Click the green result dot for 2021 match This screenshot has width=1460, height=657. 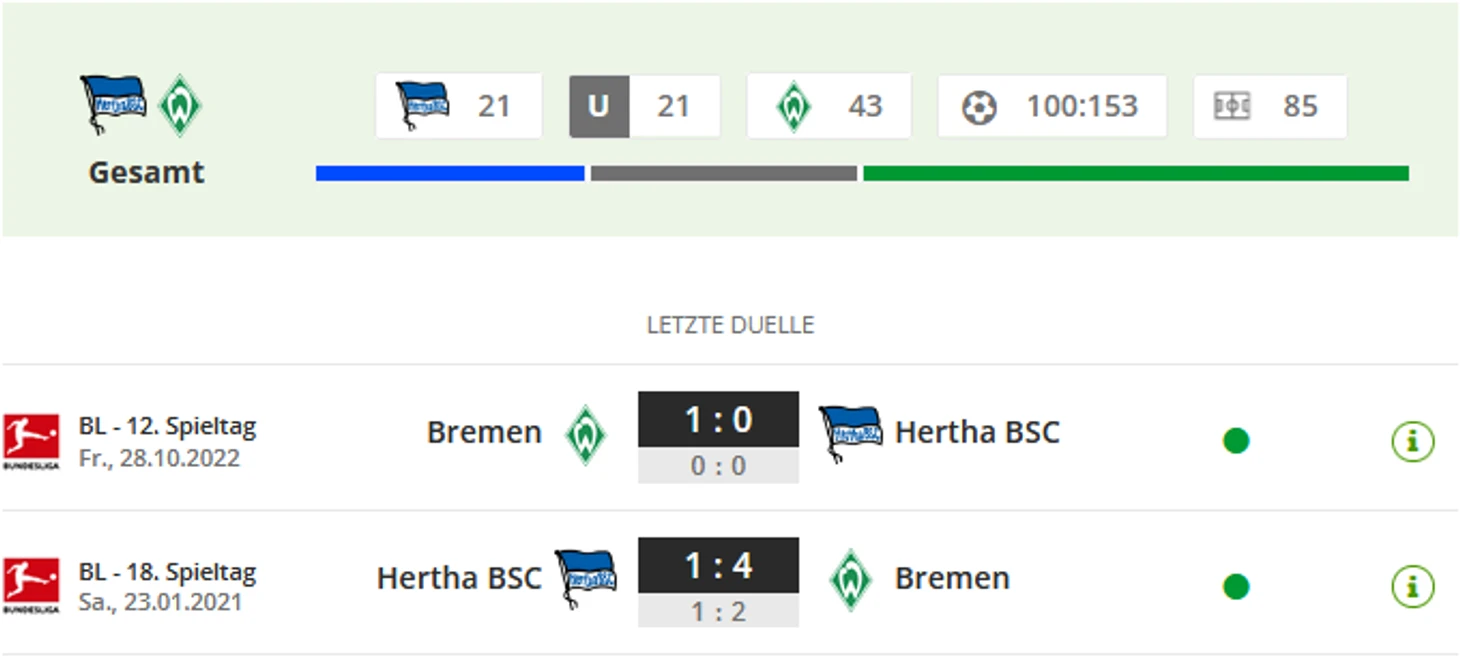(x=1236, y=586)
